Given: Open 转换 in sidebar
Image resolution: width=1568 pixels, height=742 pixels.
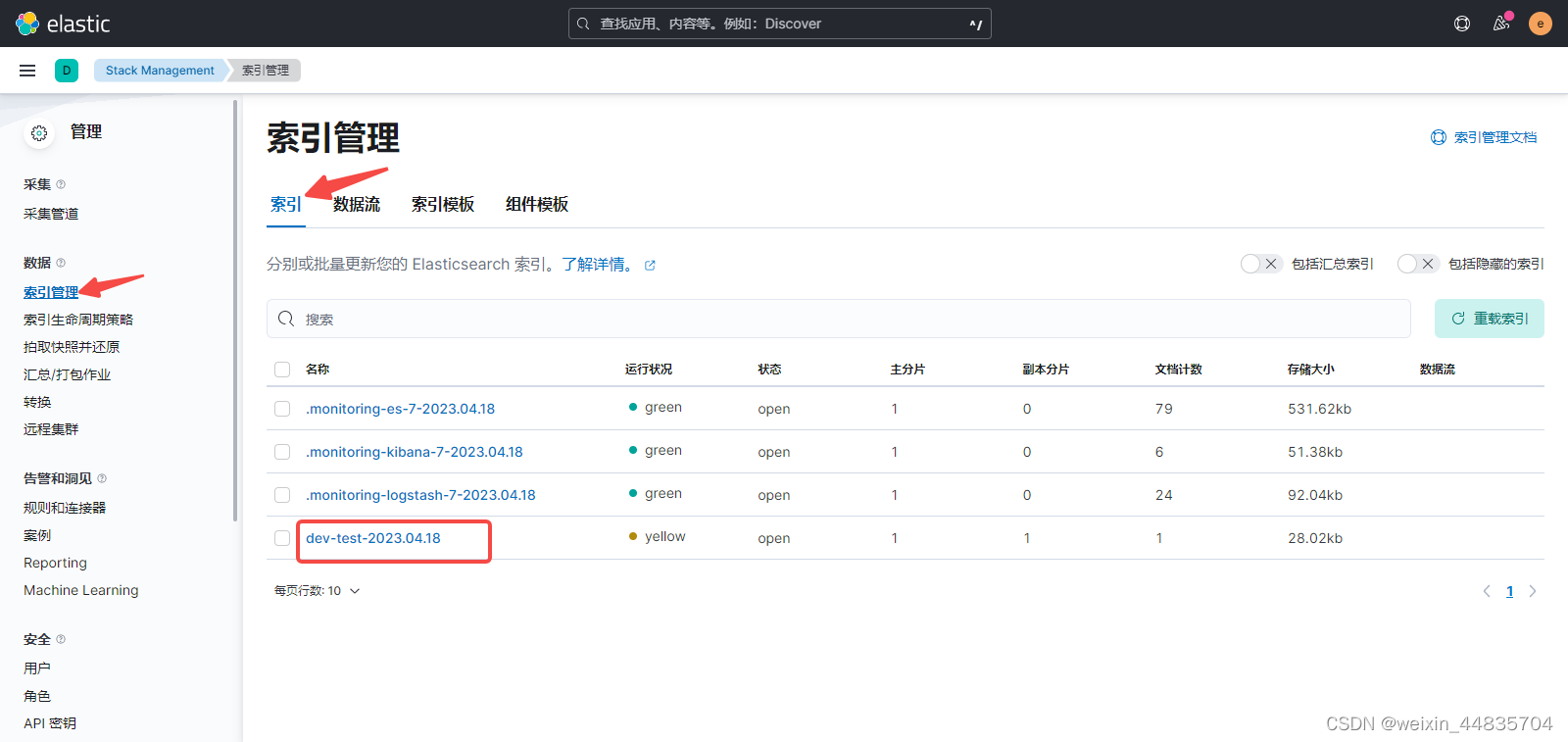Looking at the screenshot, I should pyautogui.click(x=37, y=402).
